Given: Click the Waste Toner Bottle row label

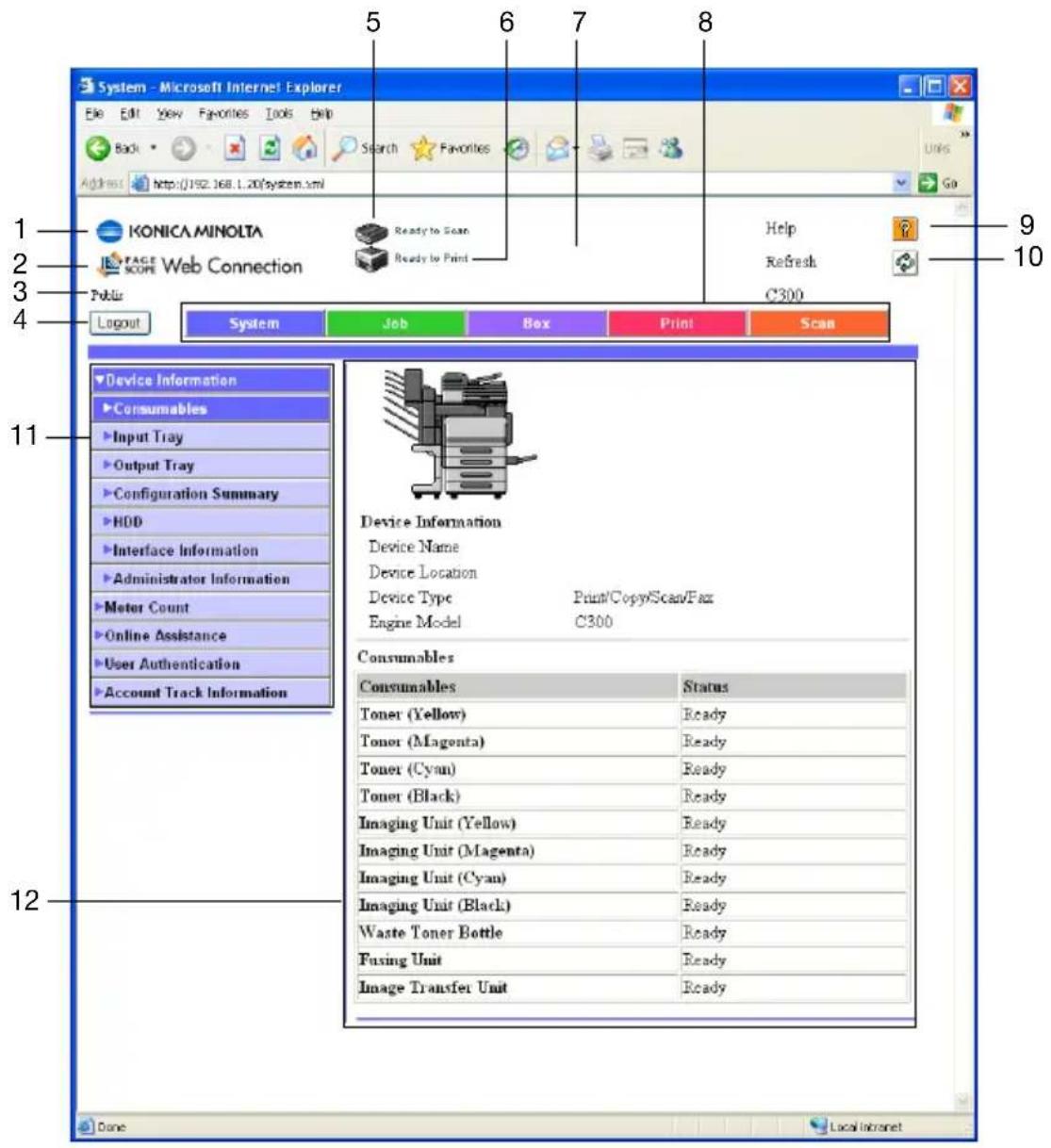Looking at the screenshot, I should 431,933.
